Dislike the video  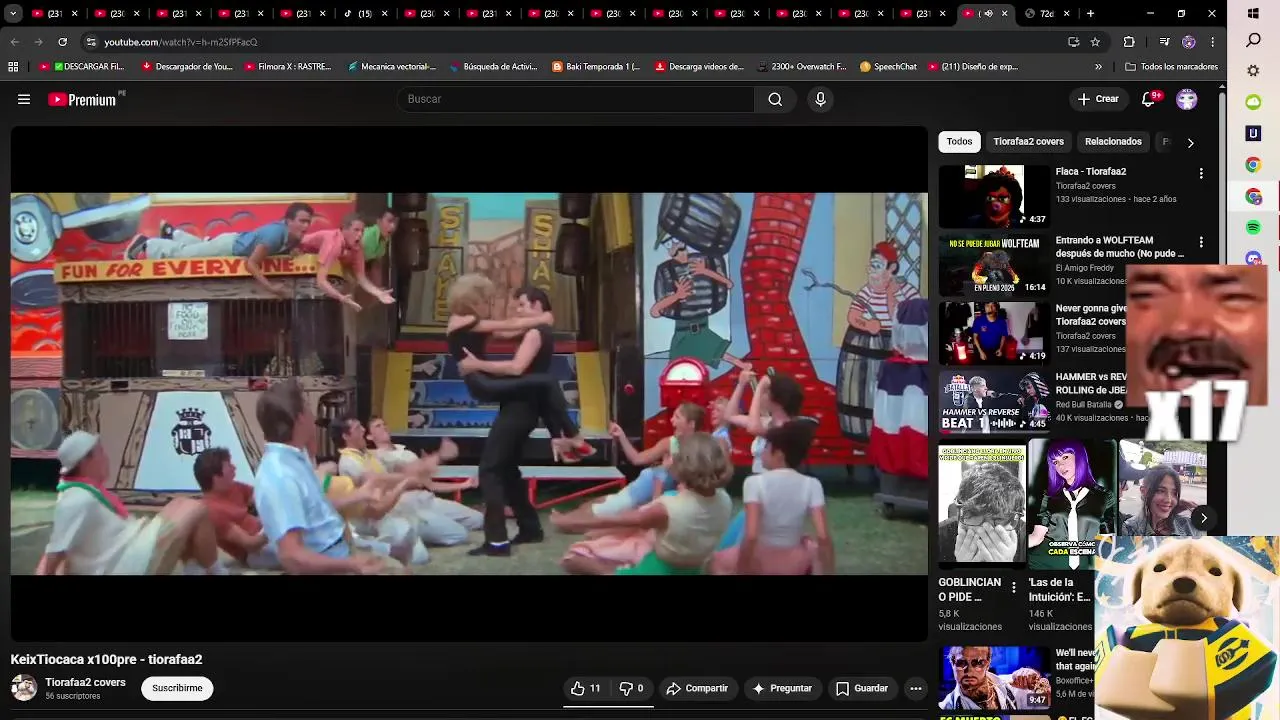(631, 688)
